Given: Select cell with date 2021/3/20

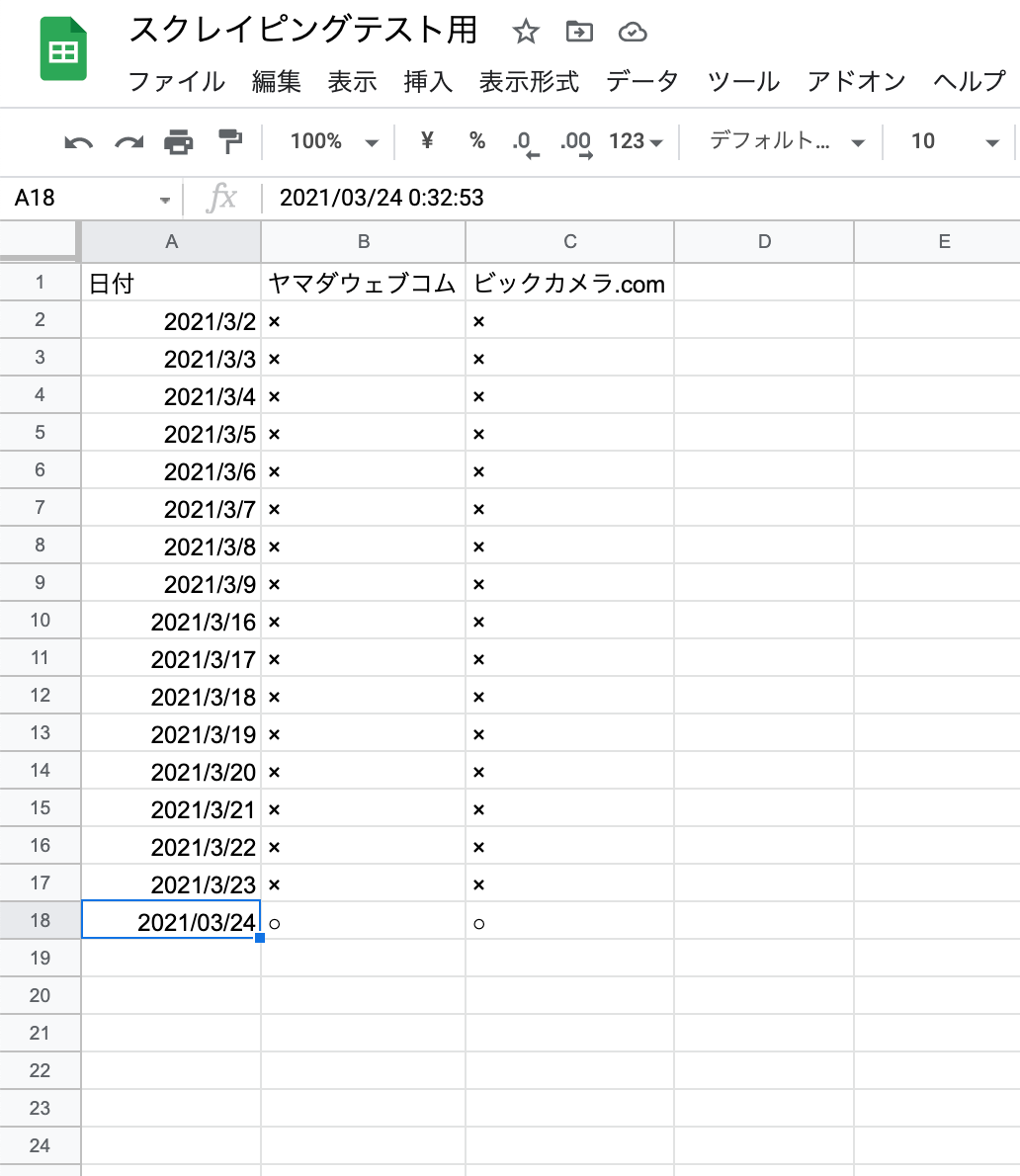Looking at the screenshot, I should pyautogui.click(x=171, y=770).
